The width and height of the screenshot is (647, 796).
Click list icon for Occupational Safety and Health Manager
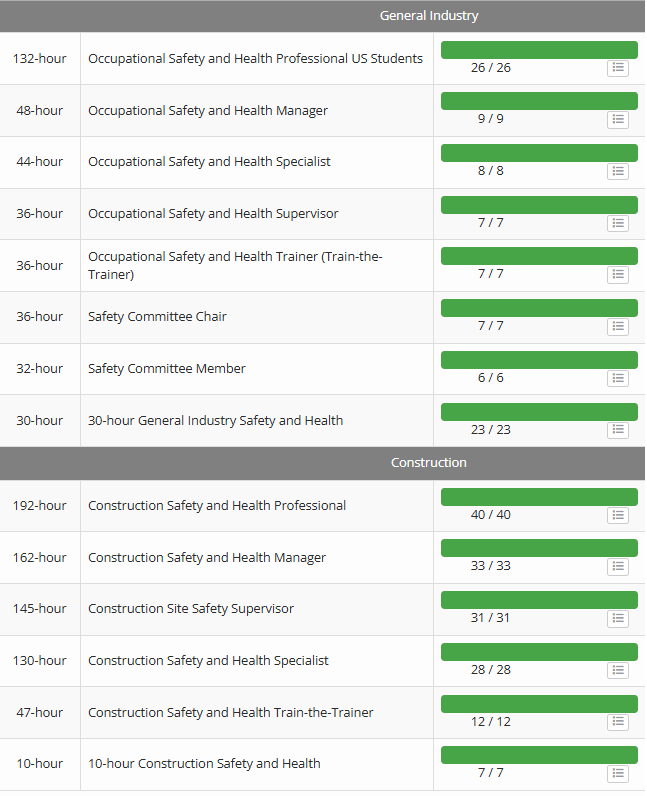click(x=618, y=120)
